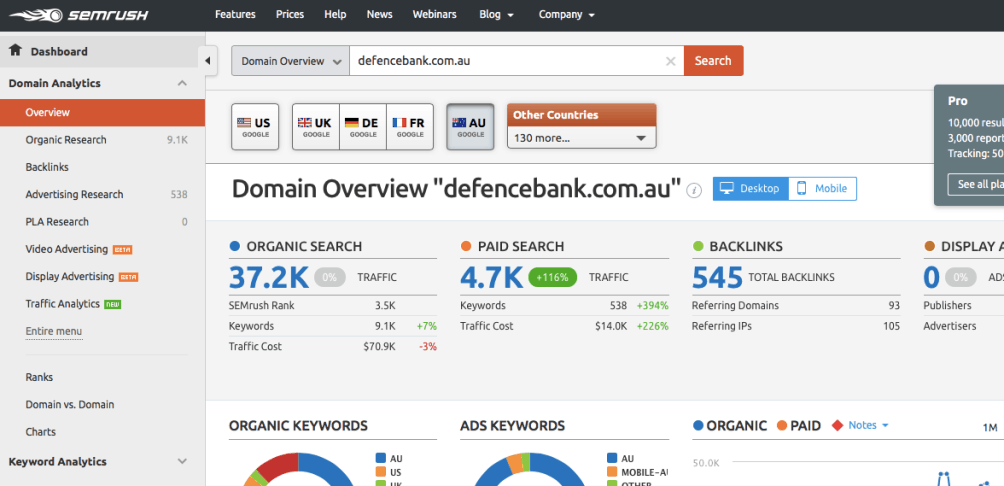
Task: Click the Search button
Action: (x=713, y=61)
